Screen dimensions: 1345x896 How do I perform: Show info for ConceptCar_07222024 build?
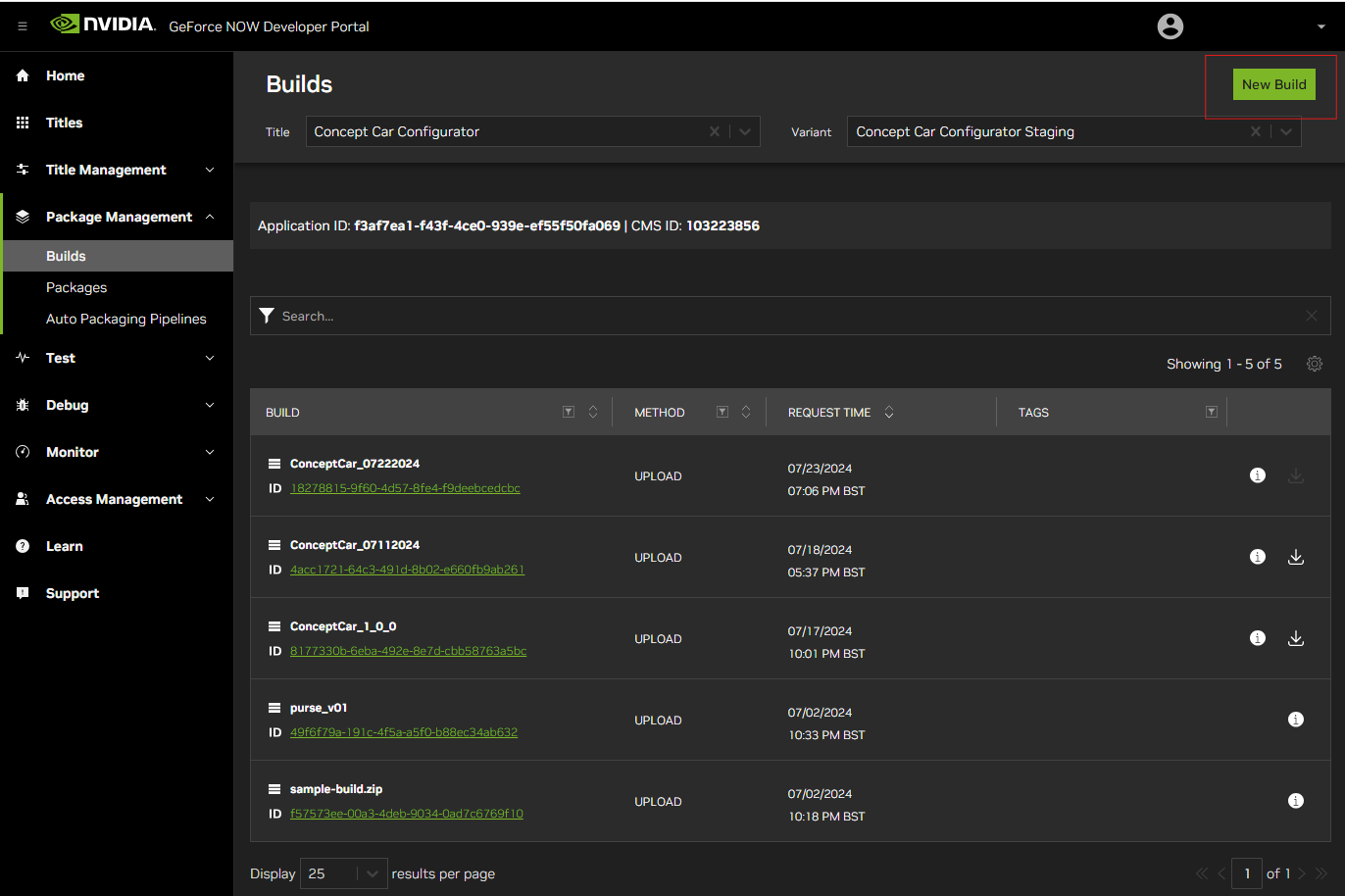click(x=1258, y=475)
